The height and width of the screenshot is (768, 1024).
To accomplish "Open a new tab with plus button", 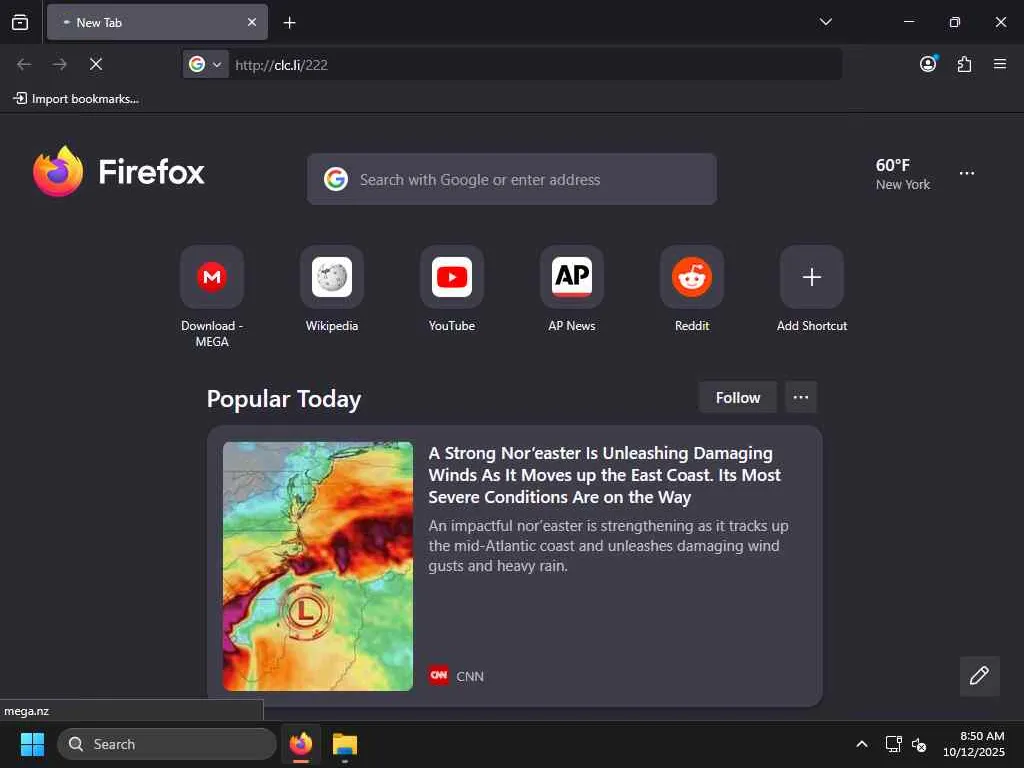I will (289, 23).
